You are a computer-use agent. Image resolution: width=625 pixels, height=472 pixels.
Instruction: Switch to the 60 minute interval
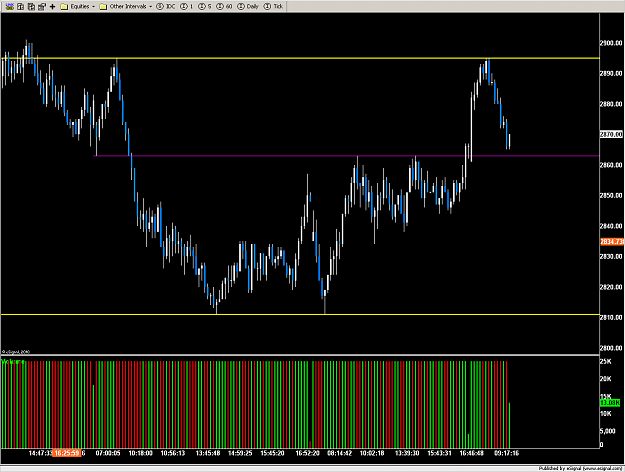(224, 6)
